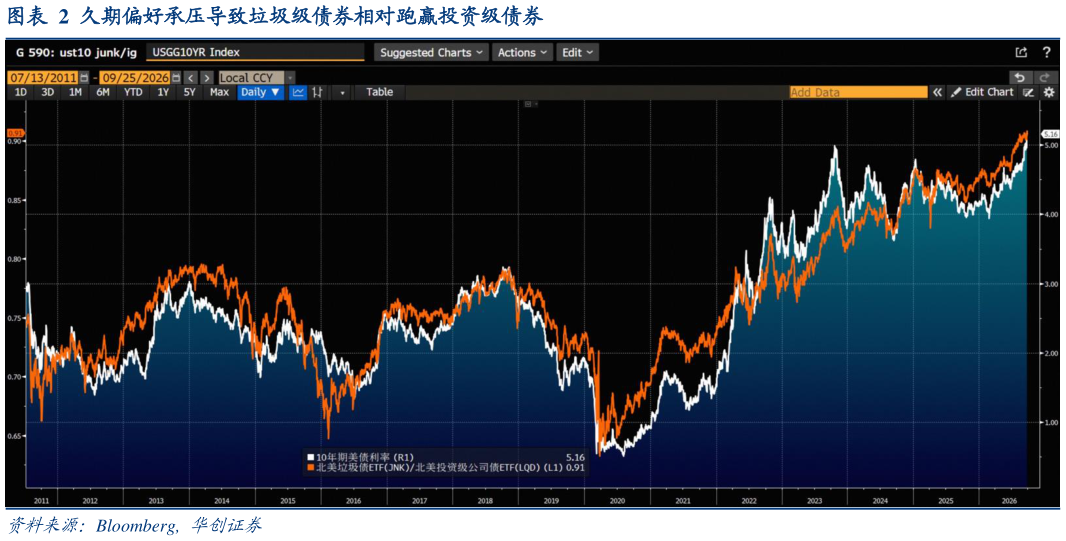
Task: Open the Local CCY currency dropdown arrow
Action: [291, 77]
